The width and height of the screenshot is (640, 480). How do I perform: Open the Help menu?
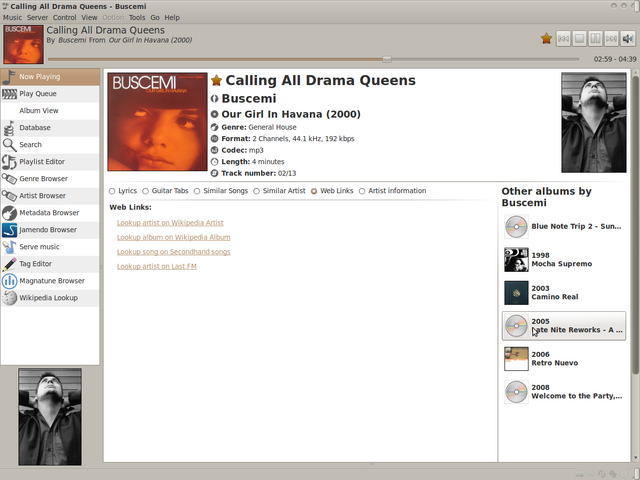pyautogui.click(x=172, y=18)
